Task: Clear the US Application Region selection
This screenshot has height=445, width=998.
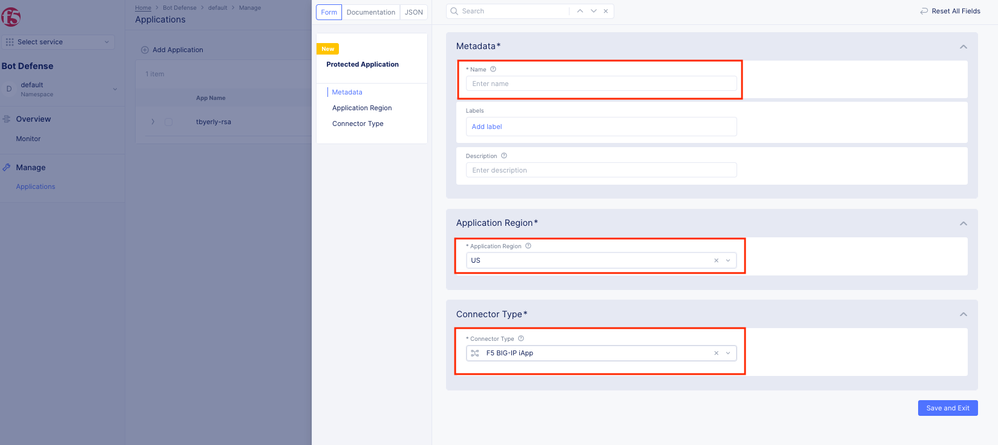Action: [716, 261]
